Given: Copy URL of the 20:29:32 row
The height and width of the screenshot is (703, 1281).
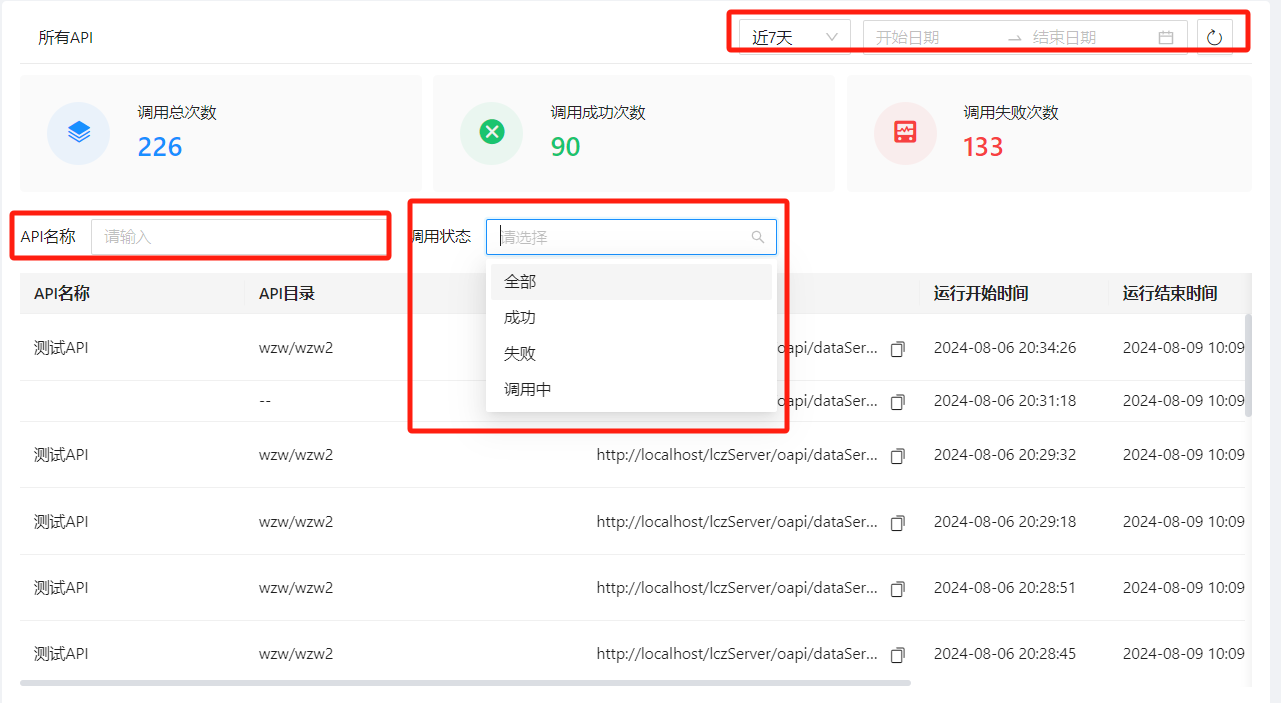Looking at the screenshot, I should [897, 456].
